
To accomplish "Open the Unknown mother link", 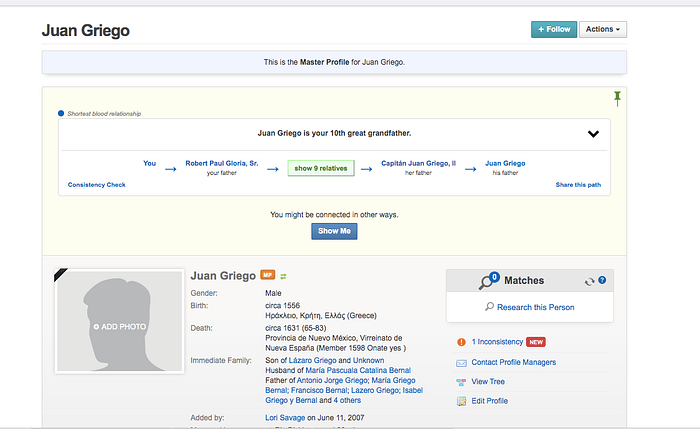I will [368, 360].
